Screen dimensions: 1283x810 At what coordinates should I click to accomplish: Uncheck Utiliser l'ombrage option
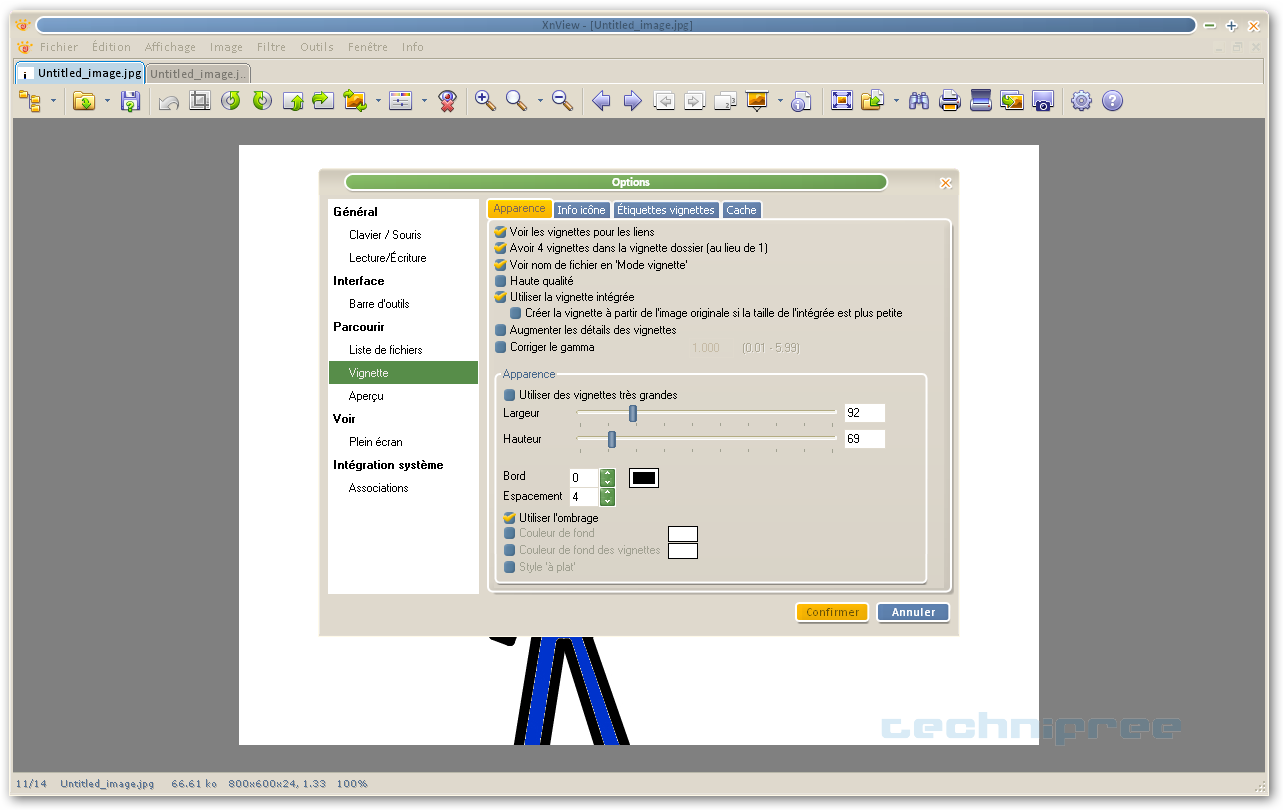point(510,518)
